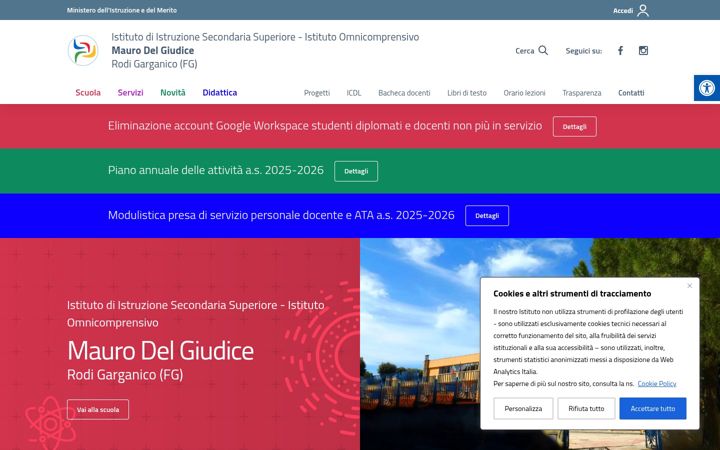
Task: Open the accessibility tools widget
Action: pos(707,88)
